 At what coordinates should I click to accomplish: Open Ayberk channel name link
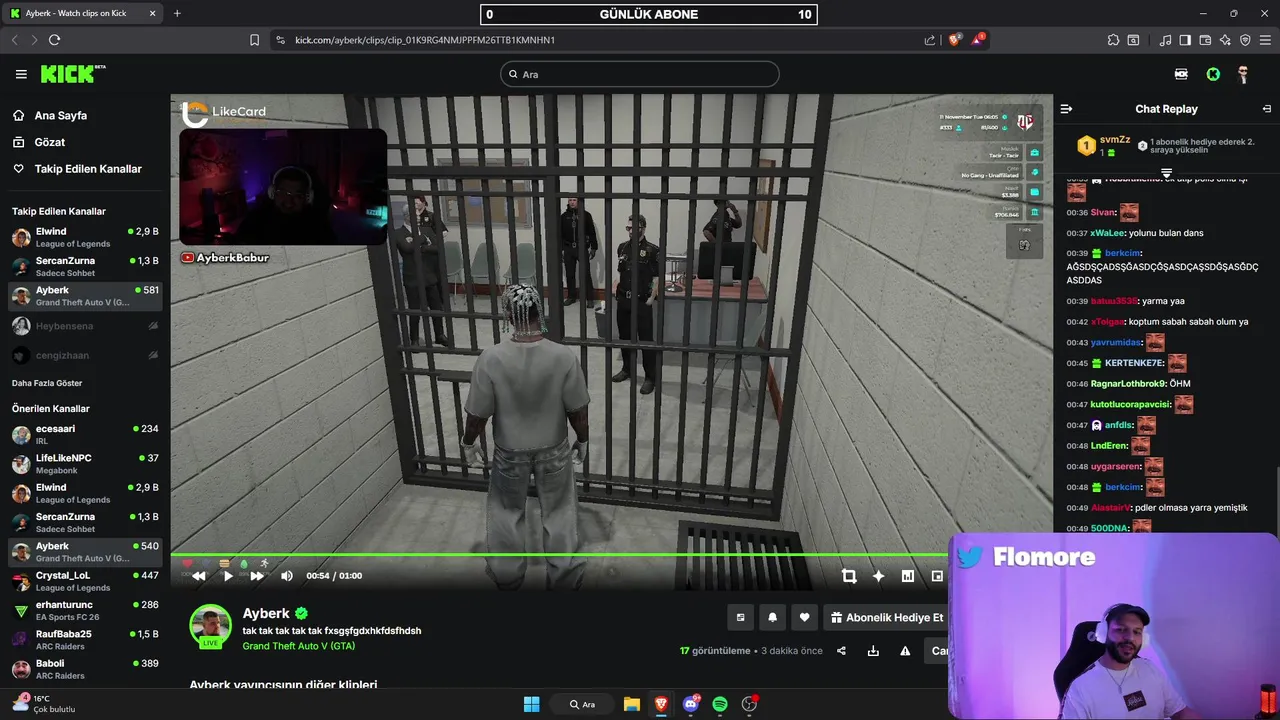[x=266, y=613]
